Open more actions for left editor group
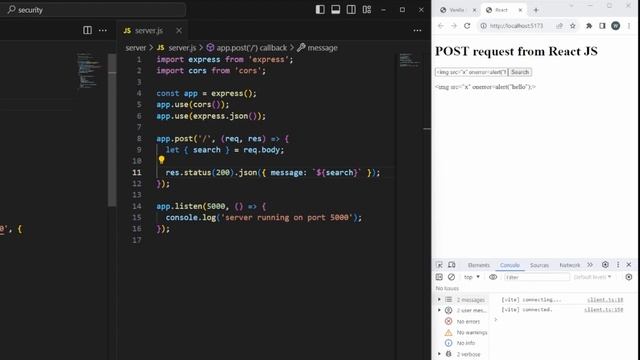 click(x=103, y=30)
